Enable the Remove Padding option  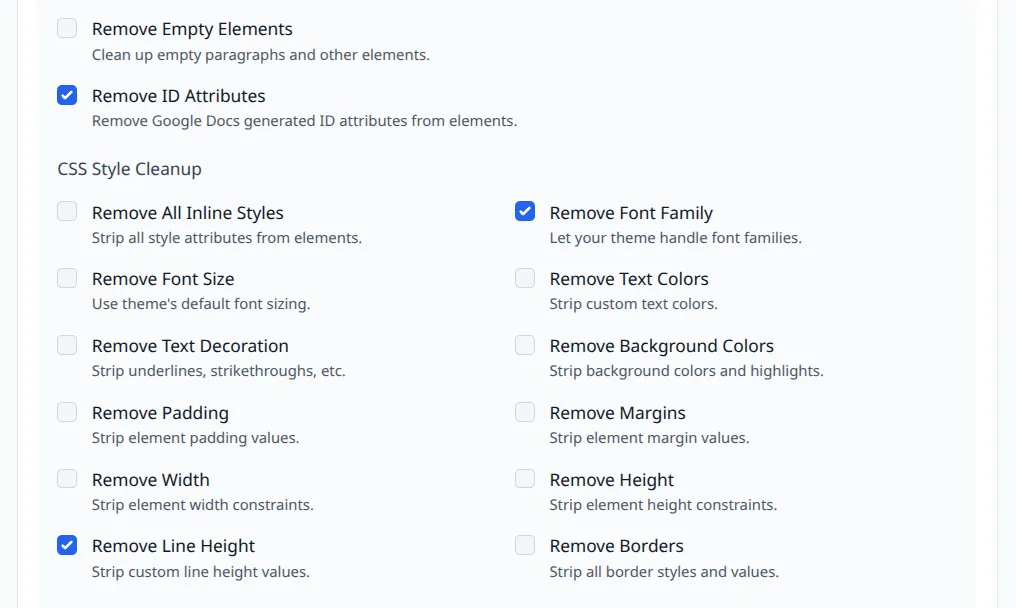66,411
